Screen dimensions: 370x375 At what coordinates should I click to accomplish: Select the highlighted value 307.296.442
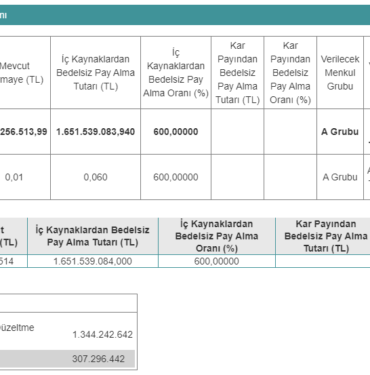[98, 359]
